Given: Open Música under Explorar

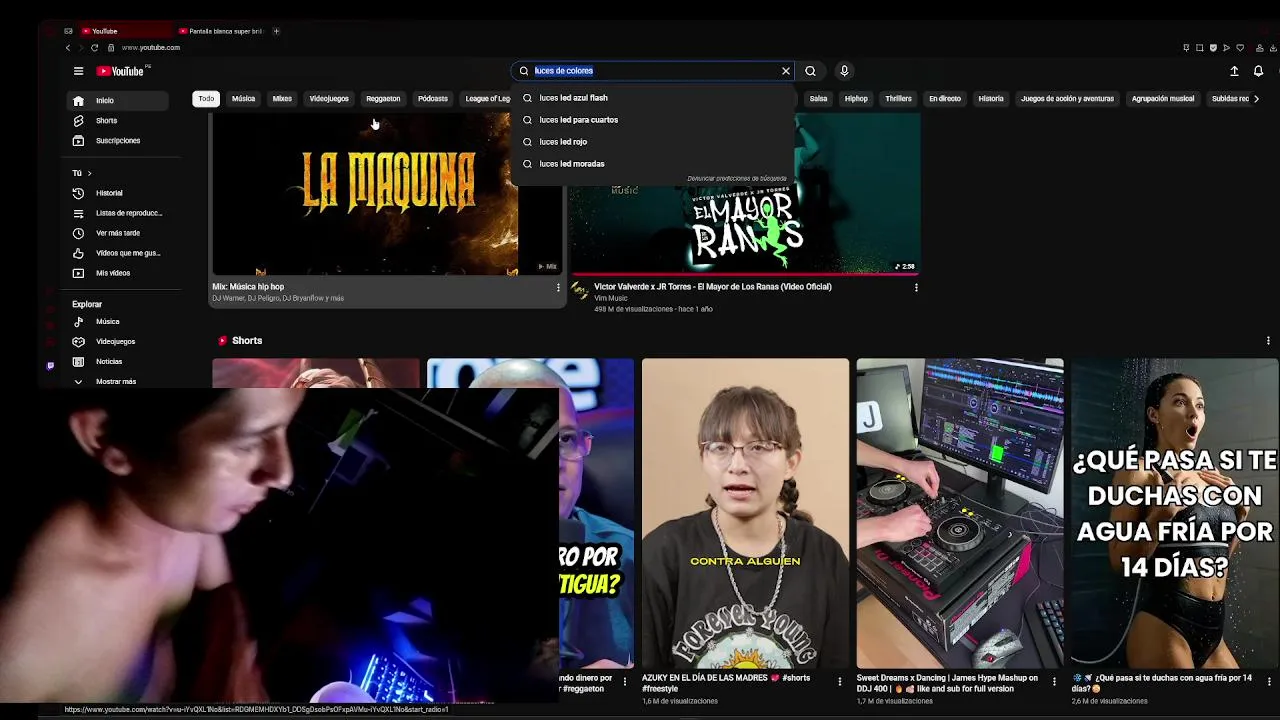Looking at the screenshot, I should tap(118, 322).
